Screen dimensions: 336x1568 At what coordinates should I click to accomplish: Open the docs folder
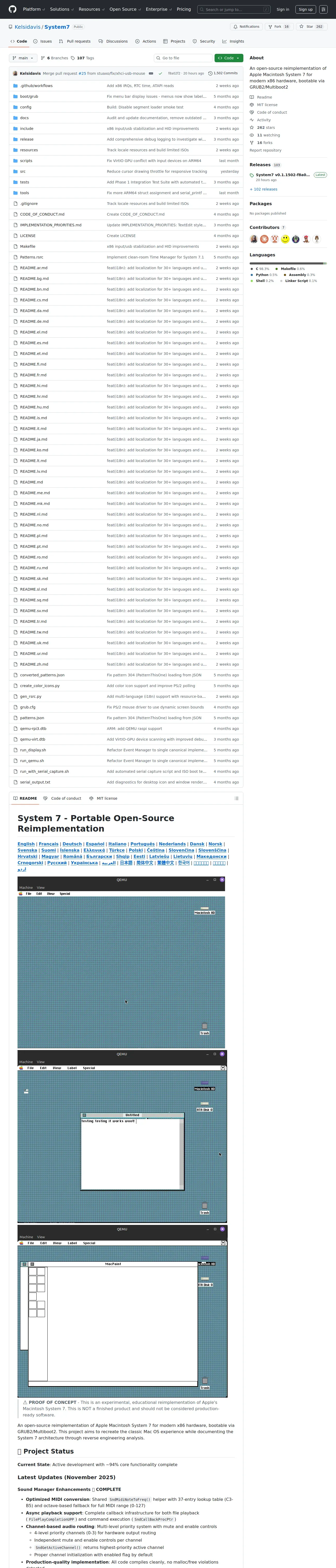click(x=24, y=118)
